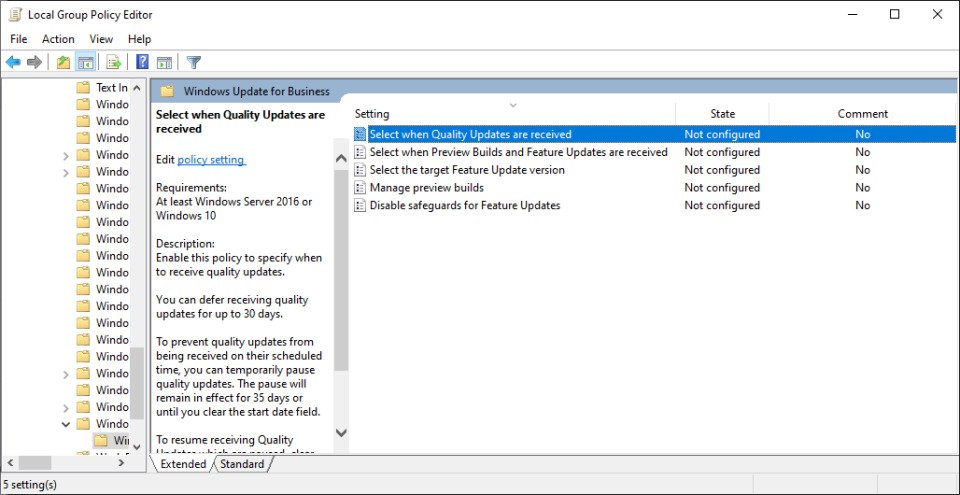The height and width of the screenshot is (495, 960).
Task: Click the Export List toolbar icon
Action: click(x=113, y=62)
